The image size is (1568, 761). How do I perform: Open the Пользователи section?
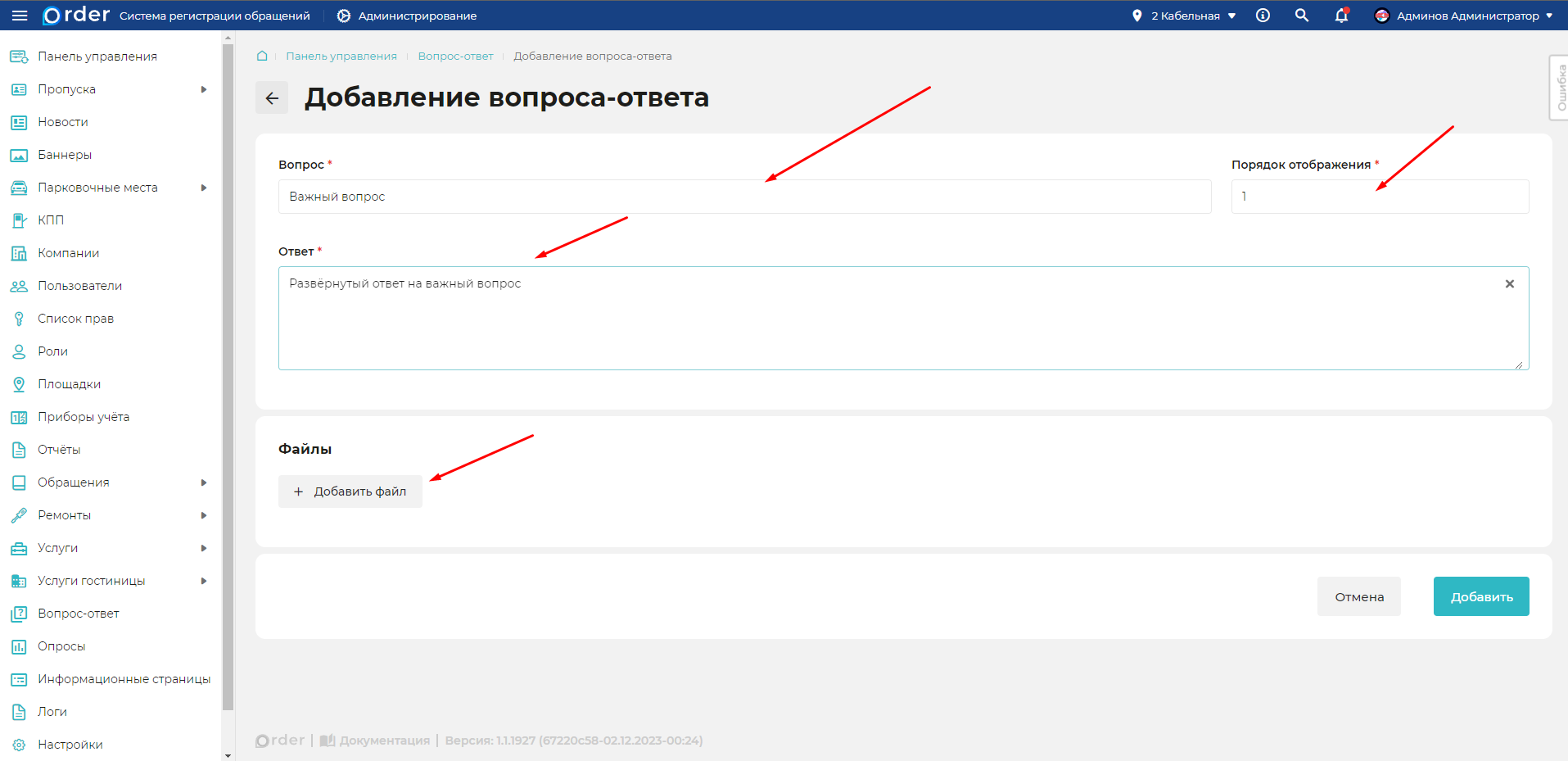[x=79, y=285]
